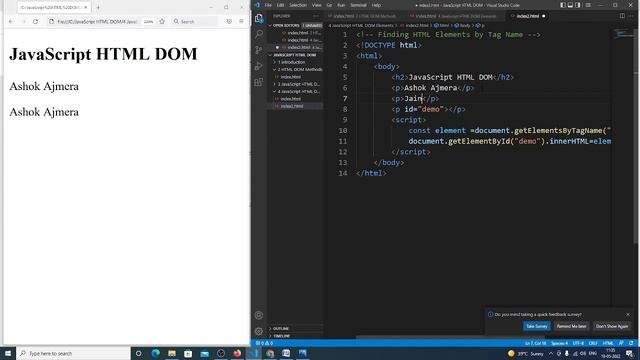Open the File menu in VS Code
The image size is (640, 360).
(268, 5)
